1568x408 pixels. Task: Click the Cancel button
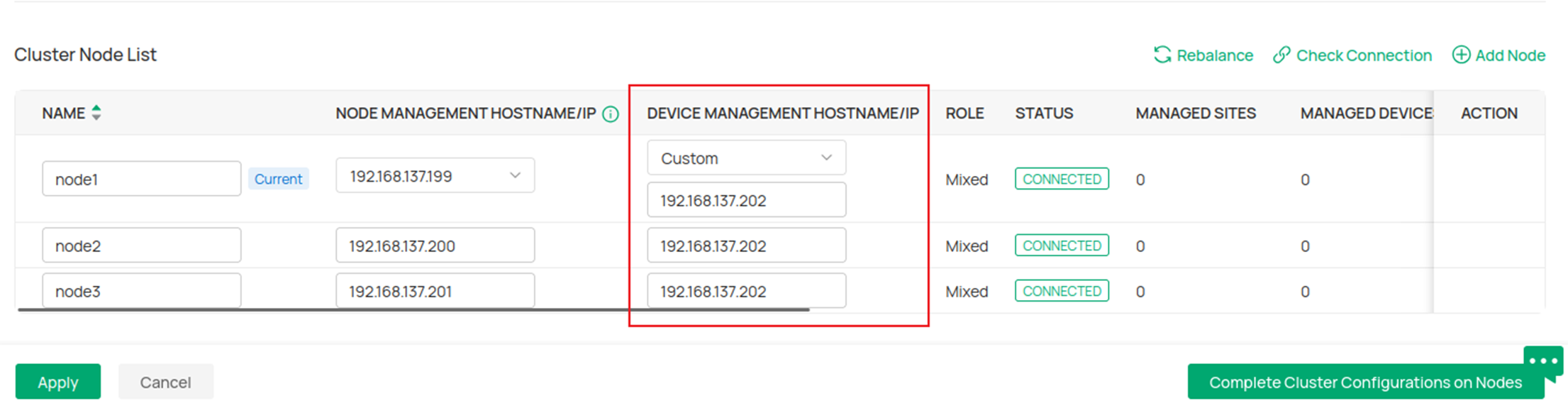(x=165, y=382)
